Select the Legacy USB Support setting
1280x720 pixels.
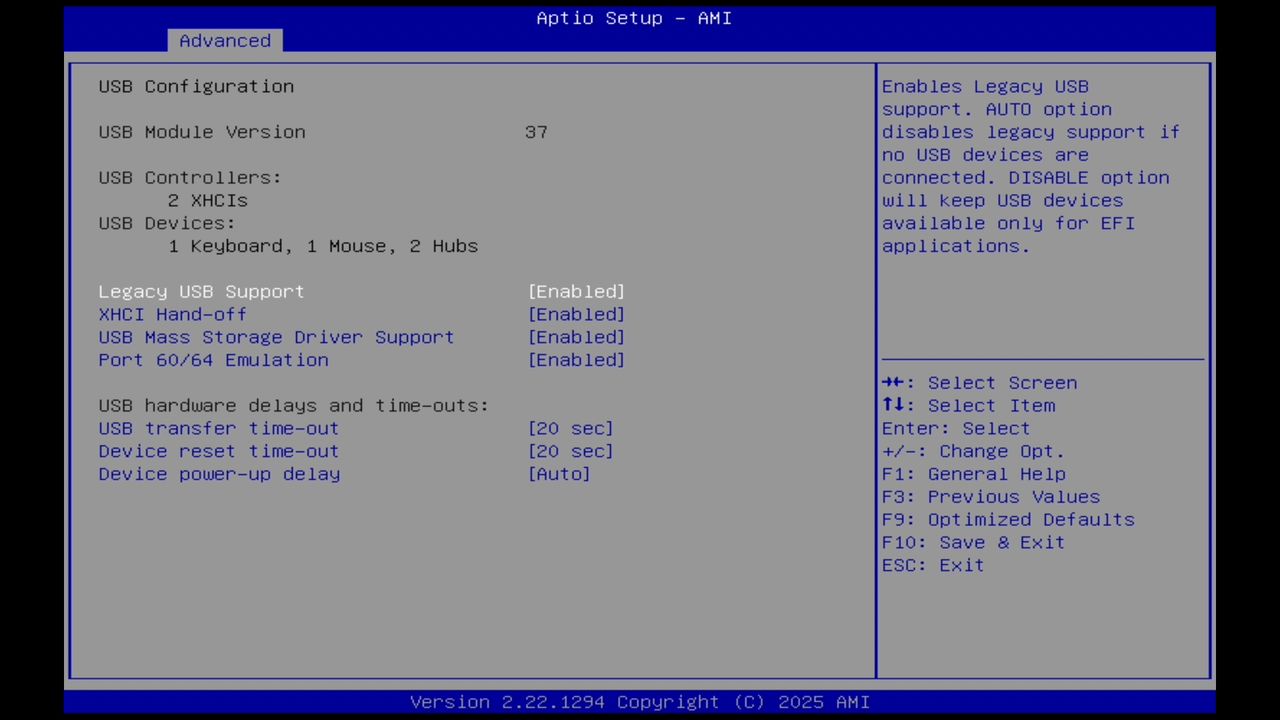[201, 291]
